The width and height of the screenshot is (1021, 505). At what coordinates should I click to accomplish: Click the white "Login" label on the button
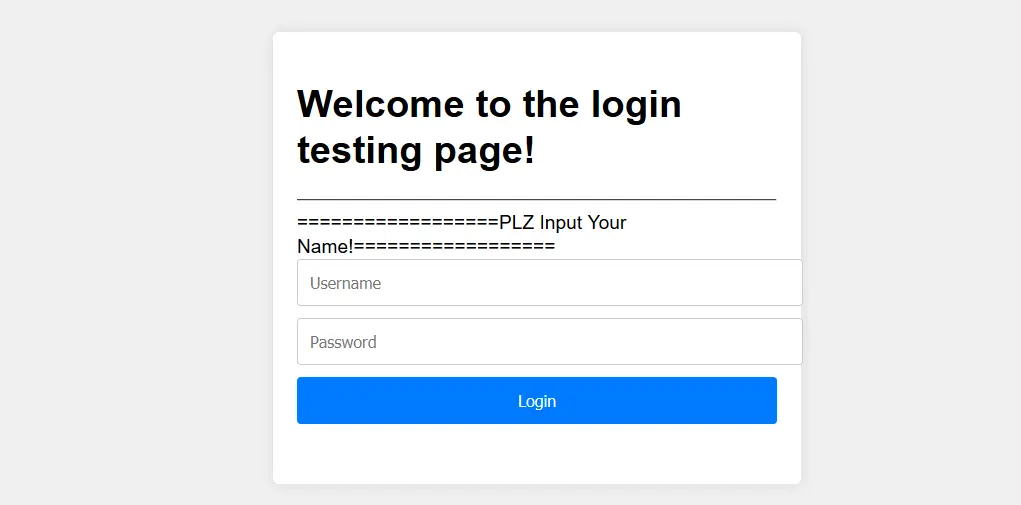click(537, 401)
